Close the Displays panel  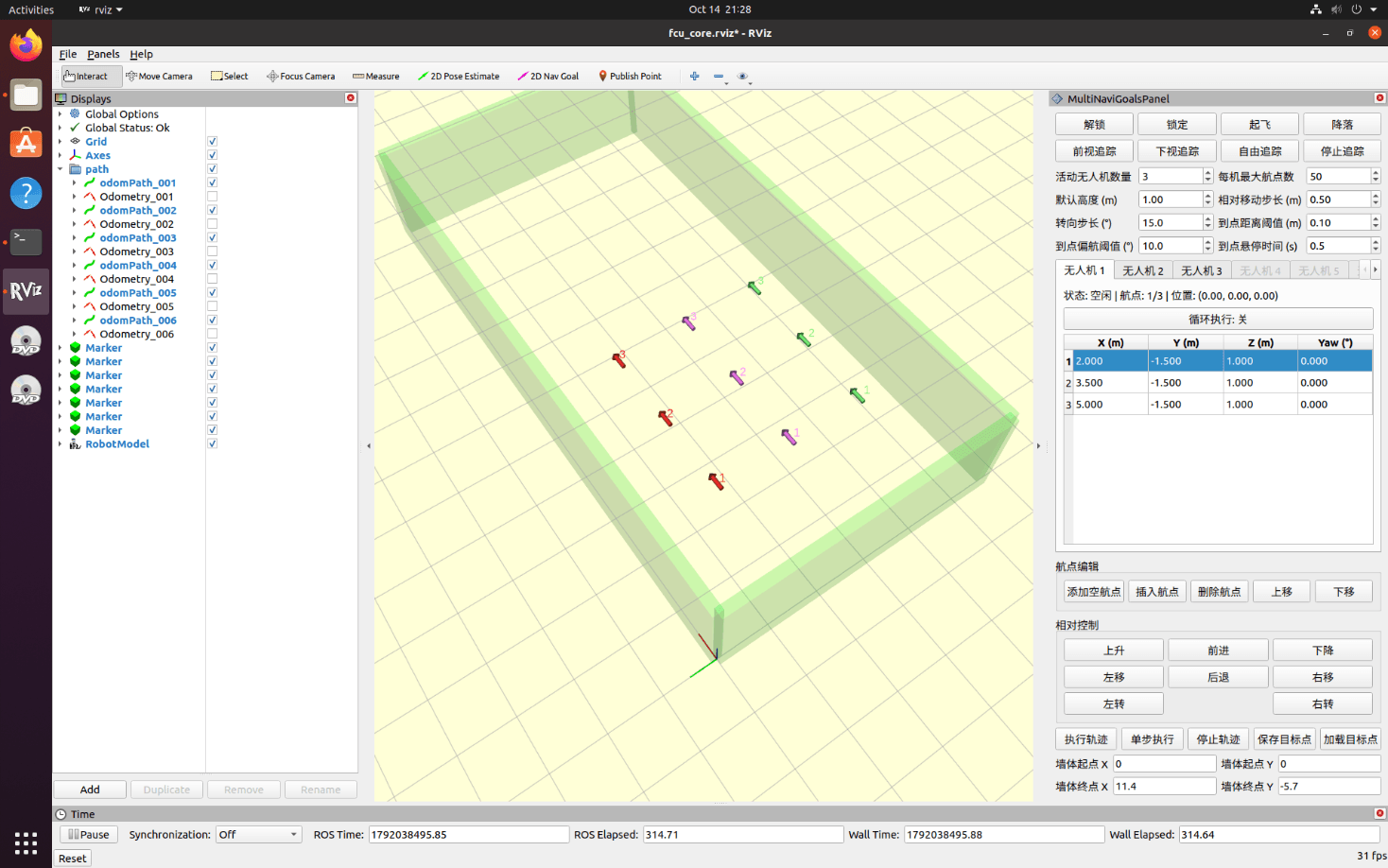point(351,98)
